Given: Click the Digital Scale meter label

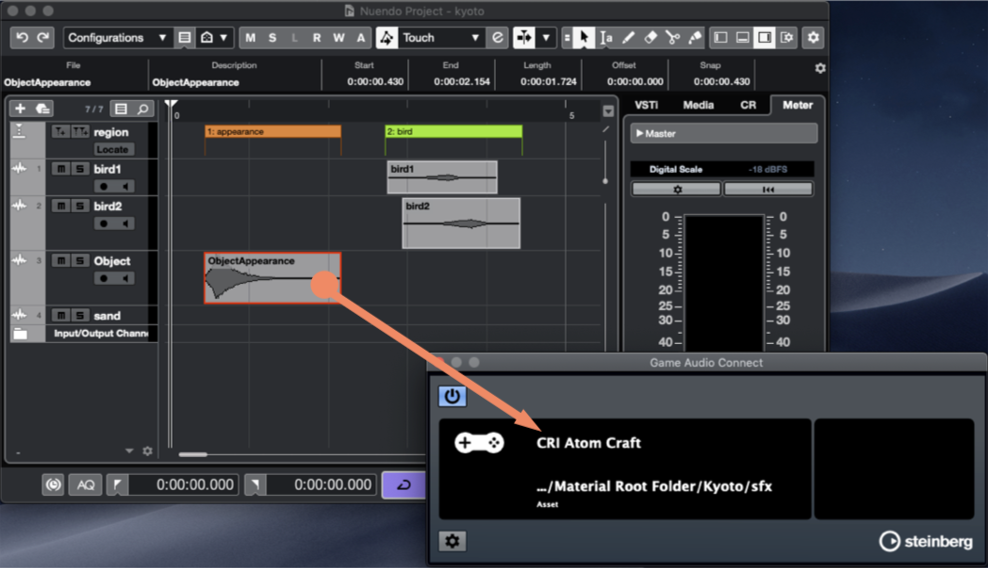Looking at the screenshot, I should pos(675,169).
